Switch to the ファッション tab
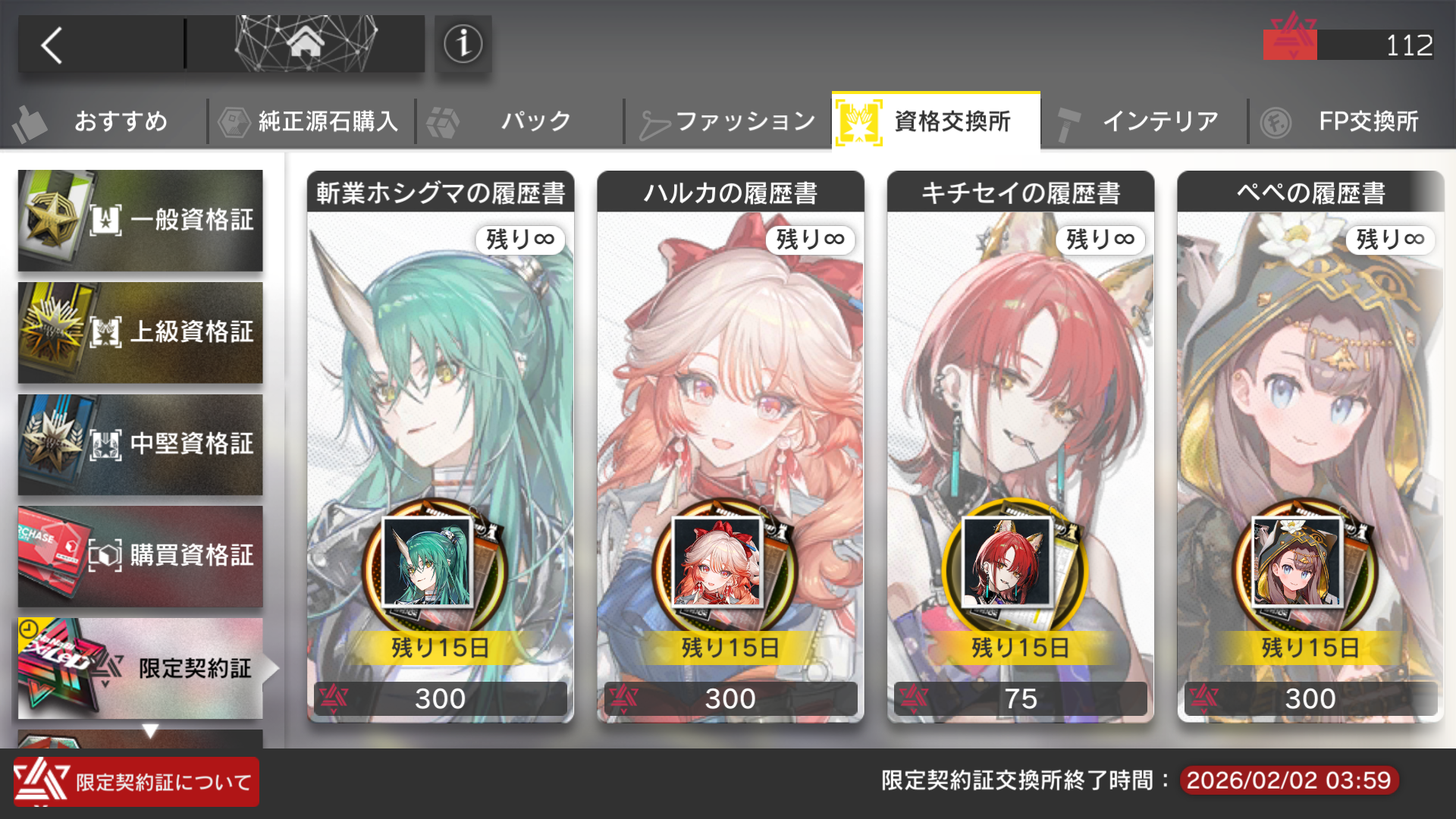 (729, 121)
